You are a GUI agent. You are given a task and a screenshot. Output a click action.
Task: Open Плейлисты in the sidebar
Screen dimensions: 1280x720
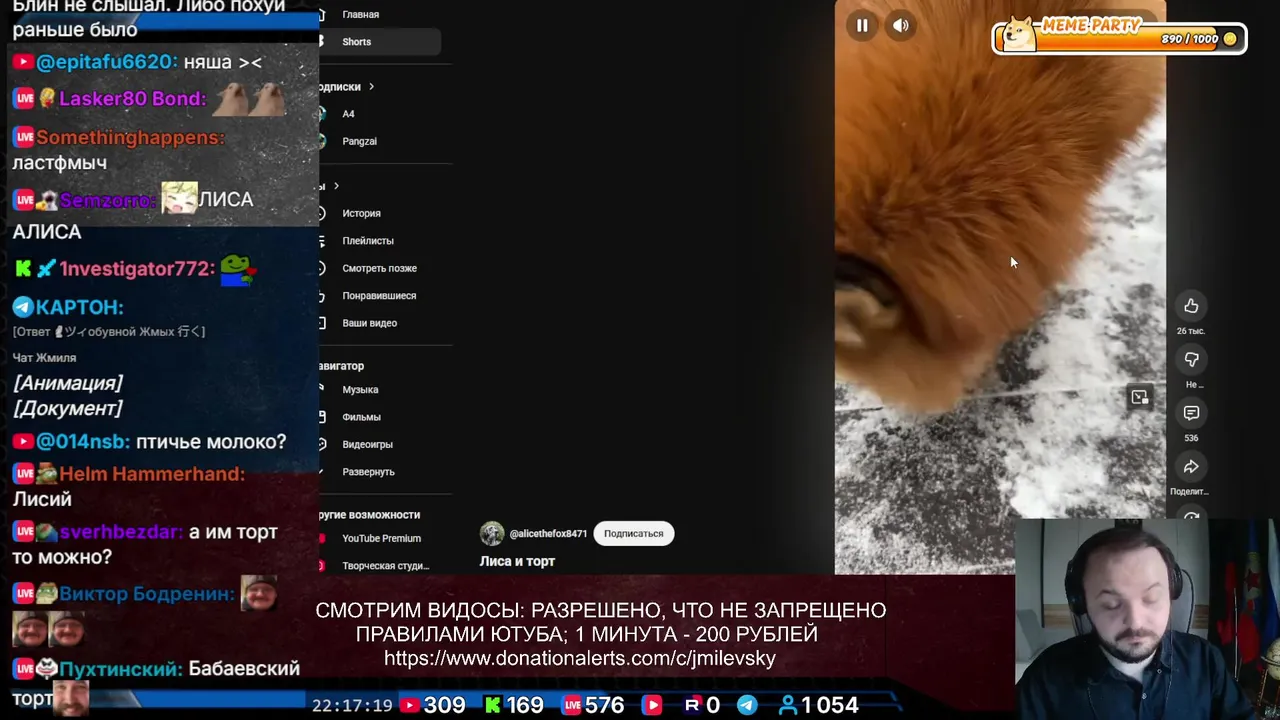tap(368, 241)
